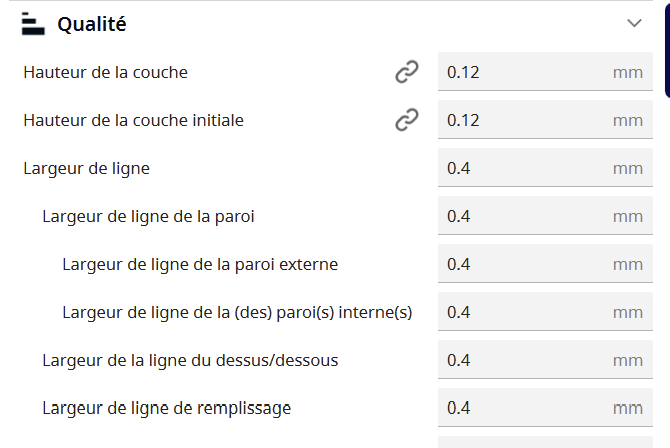This screenshot has width=670, height=448.
Task: Collapse the Qualité section with the chevron
Action: point(634,24)
